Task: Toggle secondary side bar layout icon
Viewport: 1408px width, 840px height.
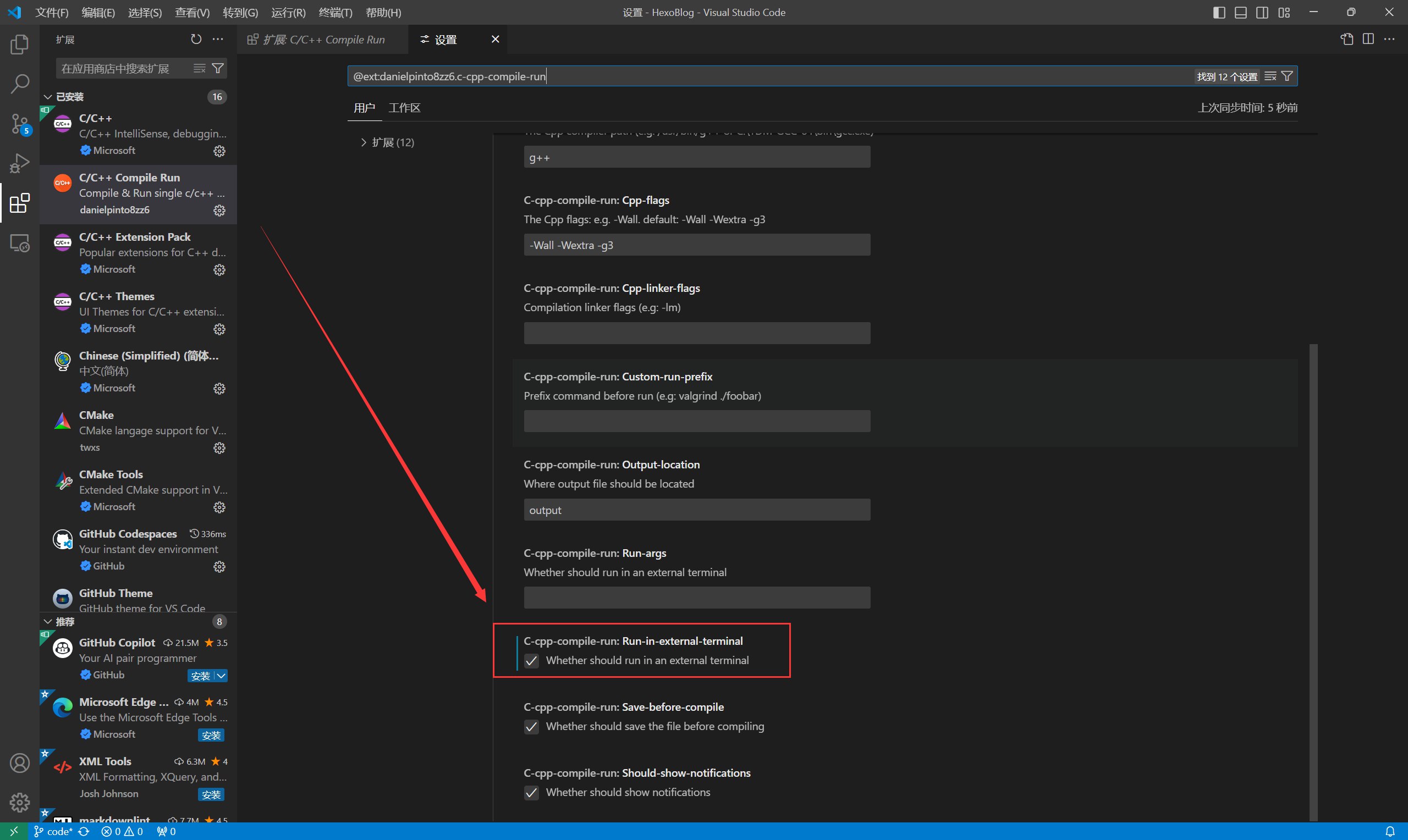Action: pyautogui.click(x=1262, y=13)
